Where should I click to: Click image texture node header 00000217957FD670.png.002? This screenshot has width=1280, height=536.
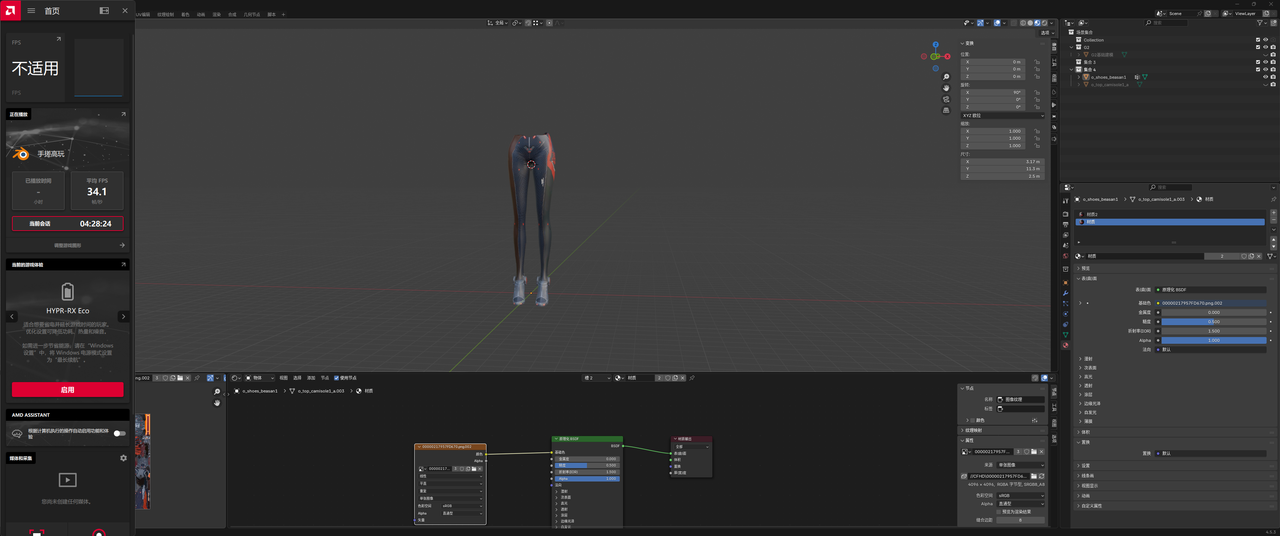(450, 447)
